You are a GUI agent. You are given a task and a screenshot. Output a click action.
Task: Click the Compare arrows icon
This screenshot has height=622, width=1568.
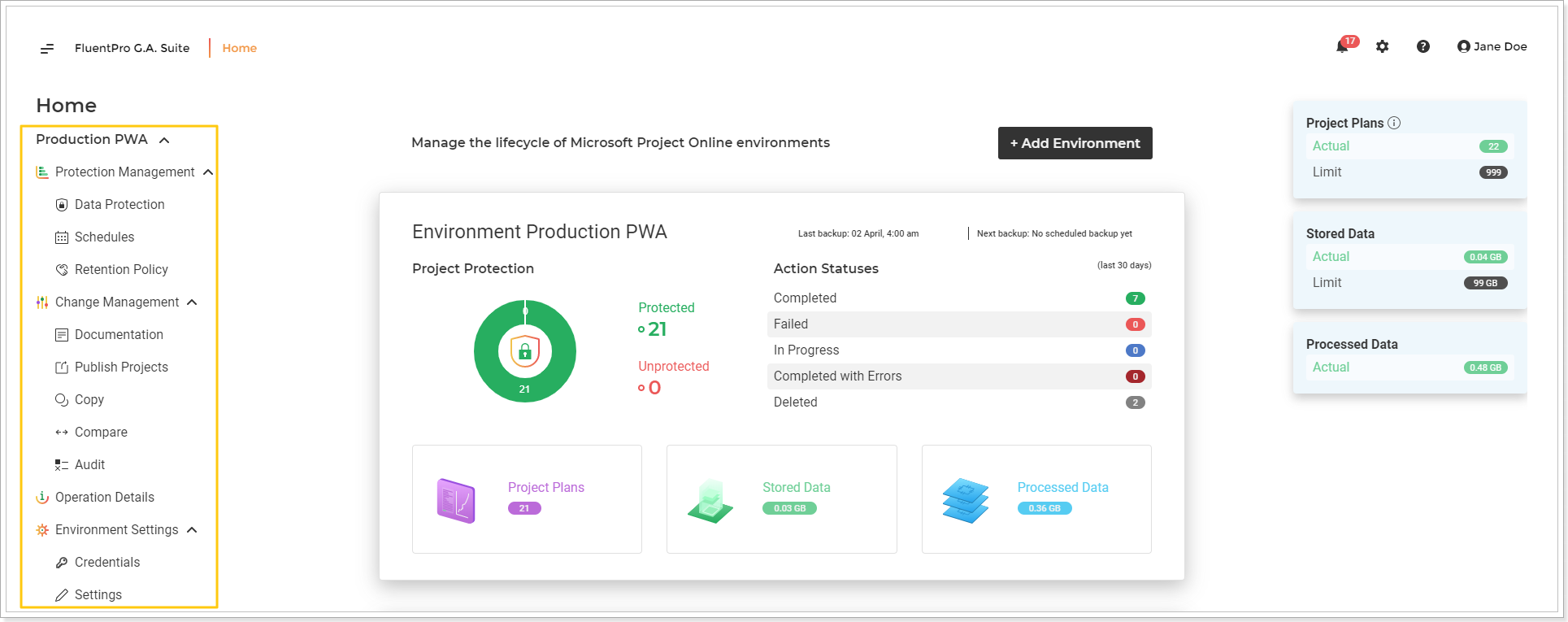click(62, 433)
